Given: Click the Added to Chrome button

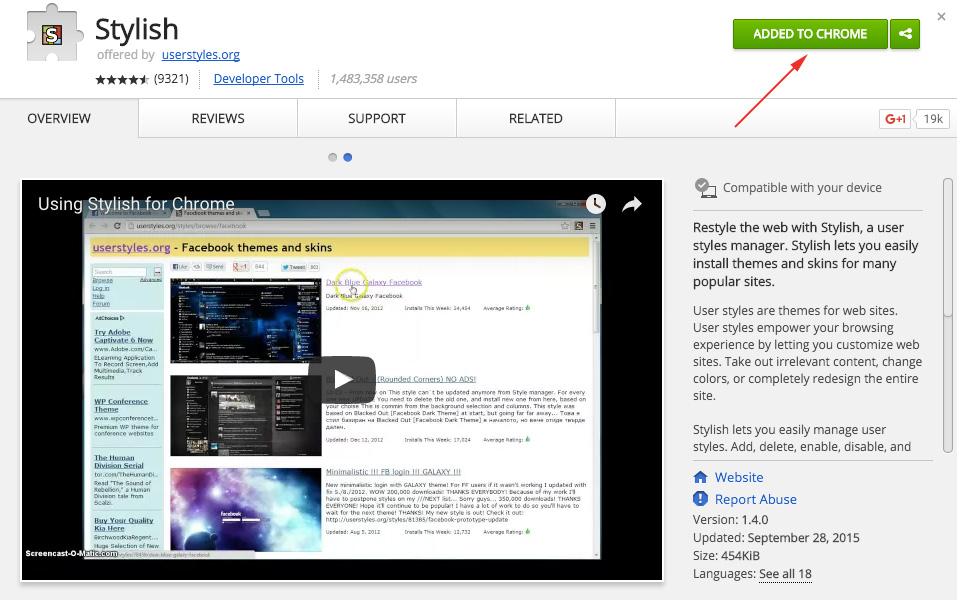Looking at the screenshot, I should point(810,34).
